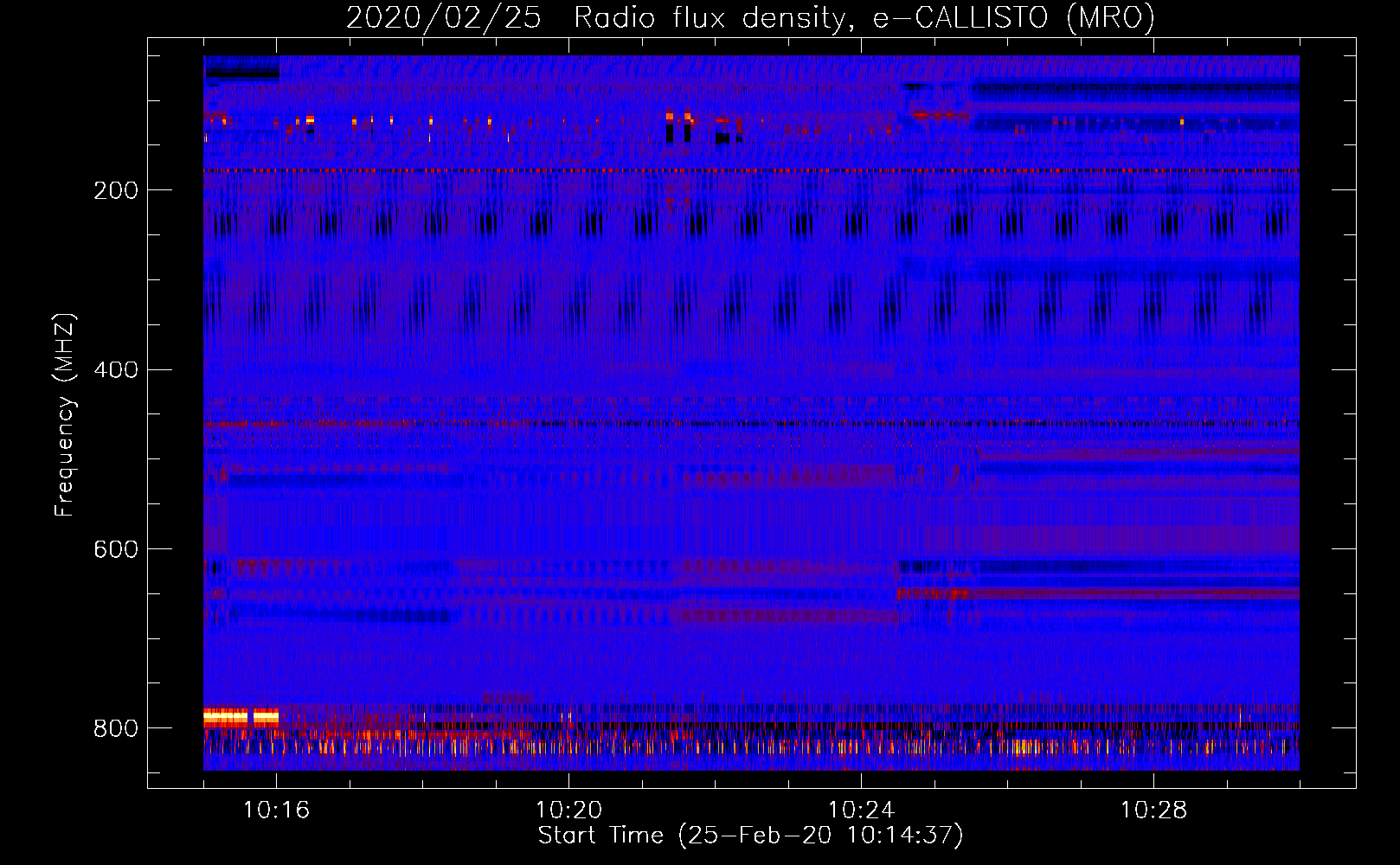
Task: Click the 10:24 time tick label
Action: pos(862,811)
